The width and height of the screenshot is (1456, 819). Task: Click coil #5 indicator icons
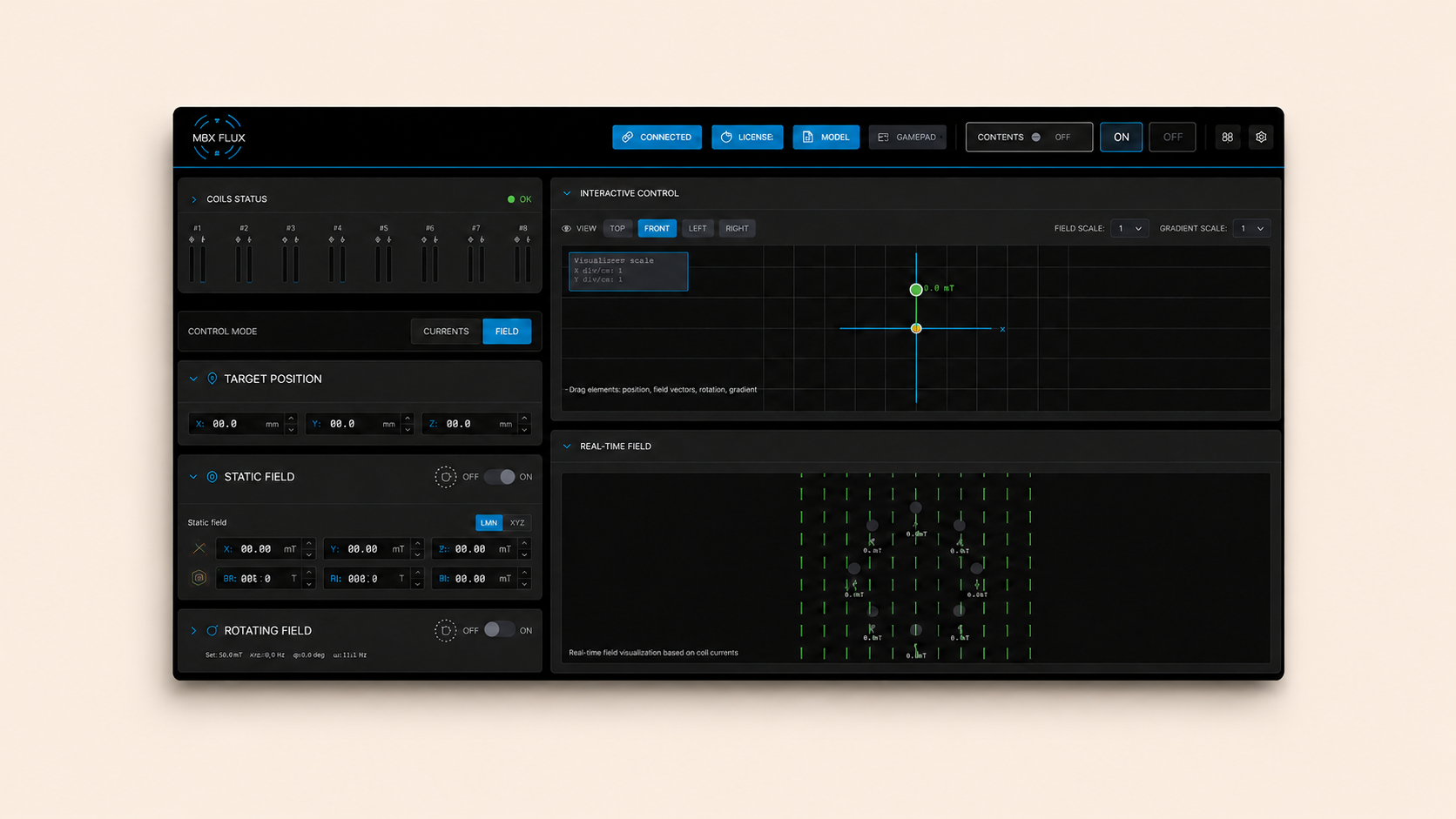[x=383, y=239]
